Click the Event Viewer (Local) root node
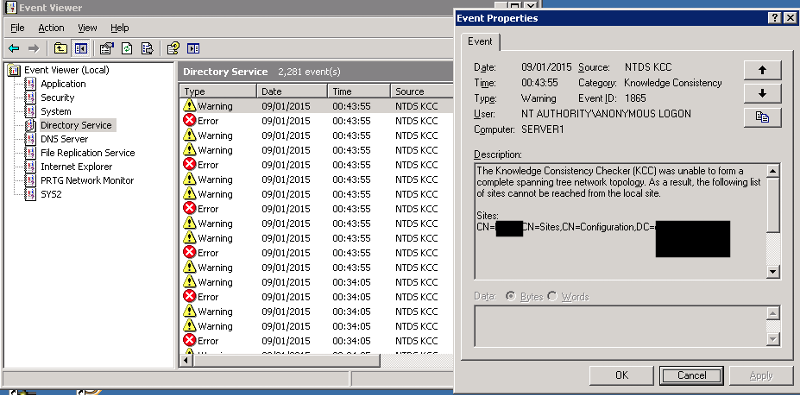 [66, 70]
